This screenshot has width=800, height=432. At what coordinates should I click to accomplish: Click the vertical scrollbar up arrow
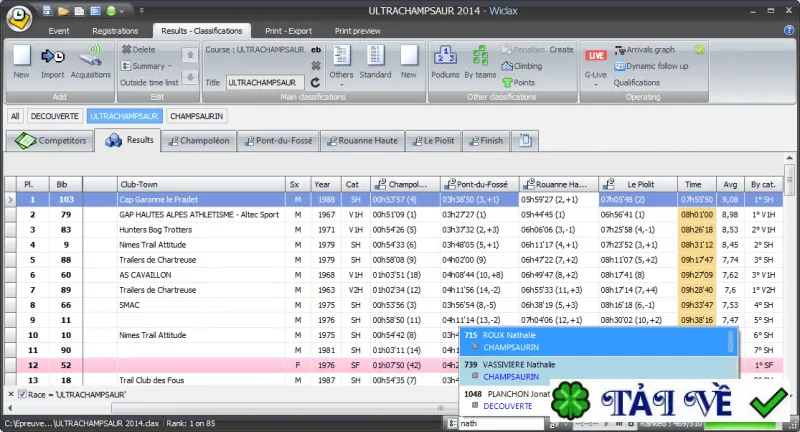pos(789,158)
